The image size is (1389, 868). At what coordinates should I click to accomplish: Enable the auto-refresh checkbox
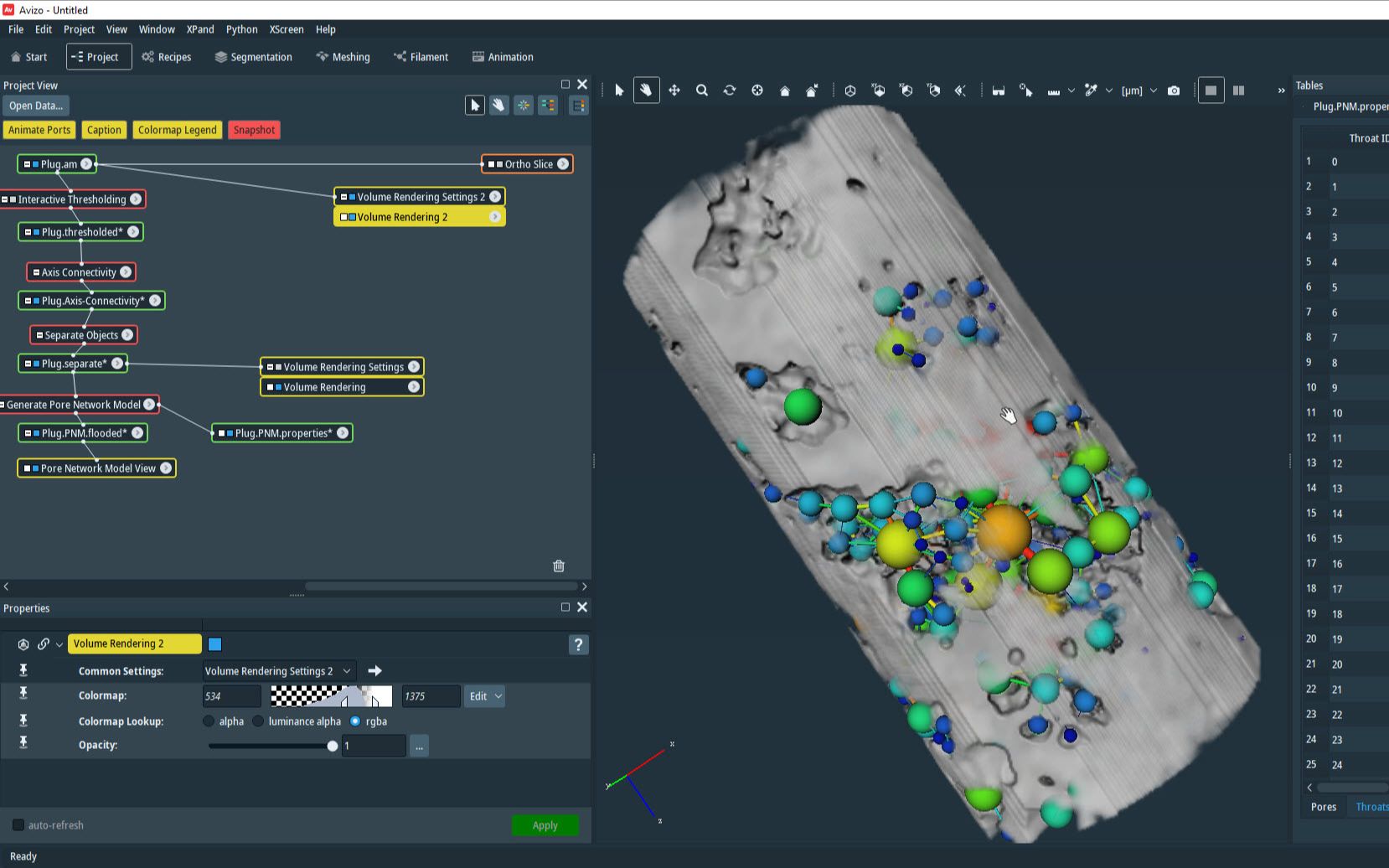pos(18,825)
